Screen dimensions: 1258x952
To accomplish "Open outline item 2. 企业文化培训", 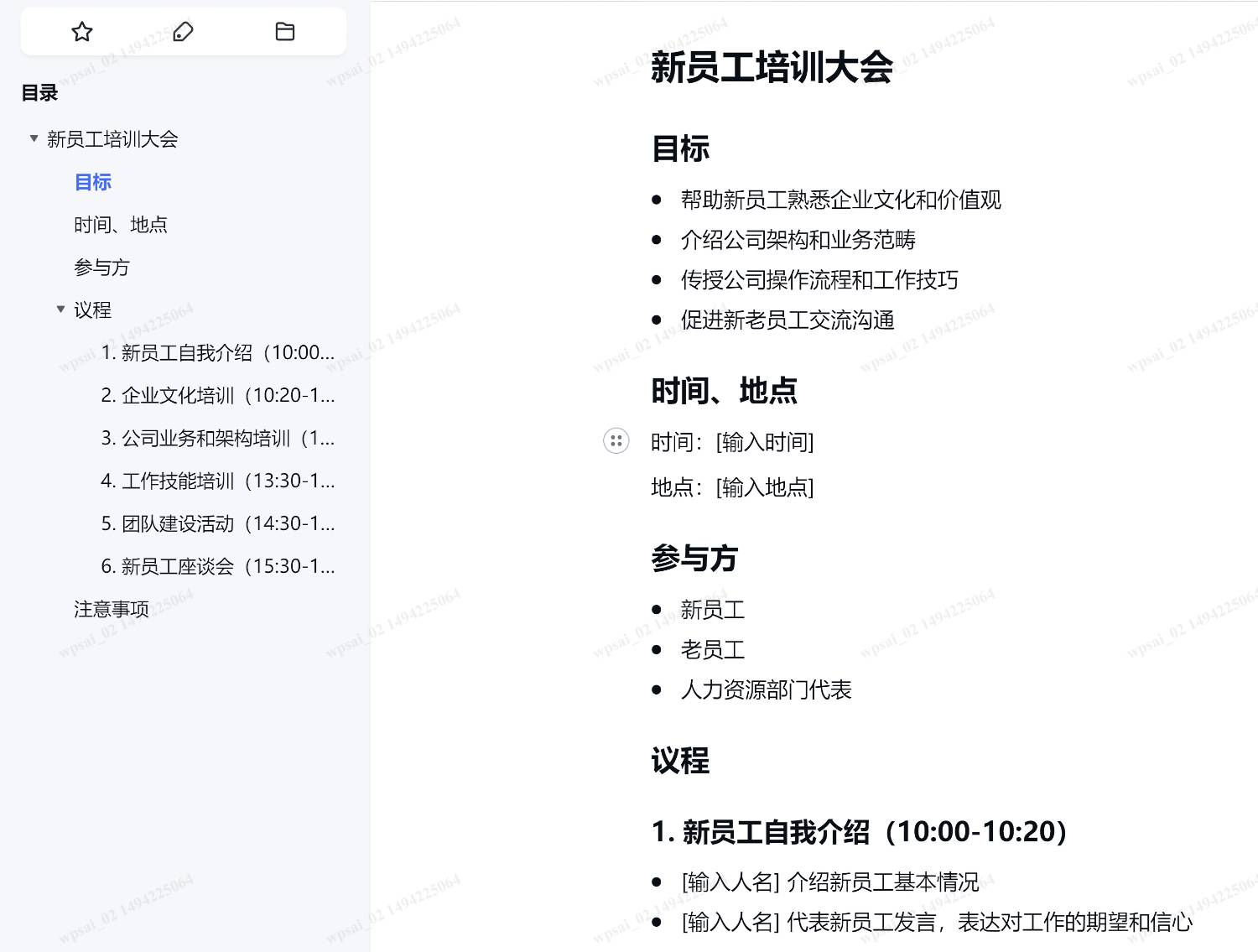I will pyautogui.click(x=218, y=396).
